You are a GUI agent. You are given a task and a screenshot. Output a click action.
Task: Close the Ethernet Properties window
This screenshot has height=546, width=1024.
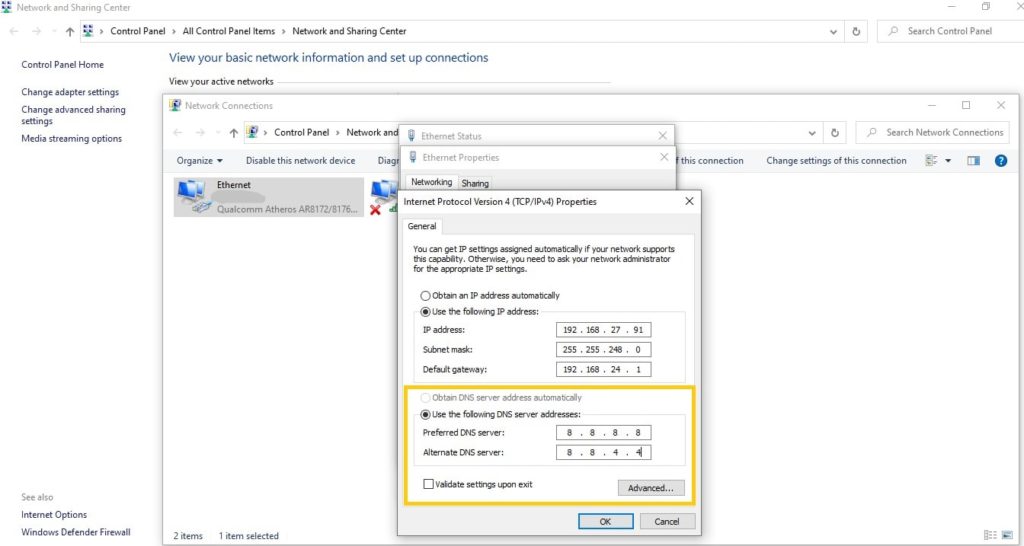pyautogui.click(x=664, y=157)
